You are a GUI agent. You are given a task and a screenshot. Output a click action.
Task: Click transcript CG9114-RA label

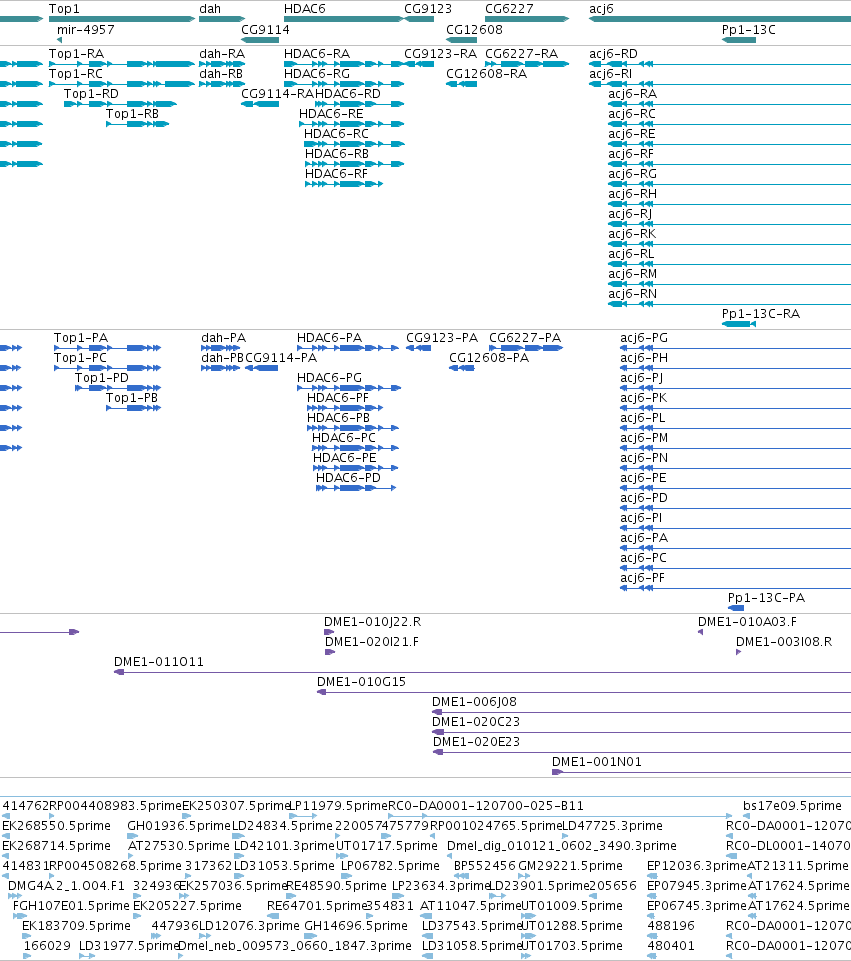278,93
